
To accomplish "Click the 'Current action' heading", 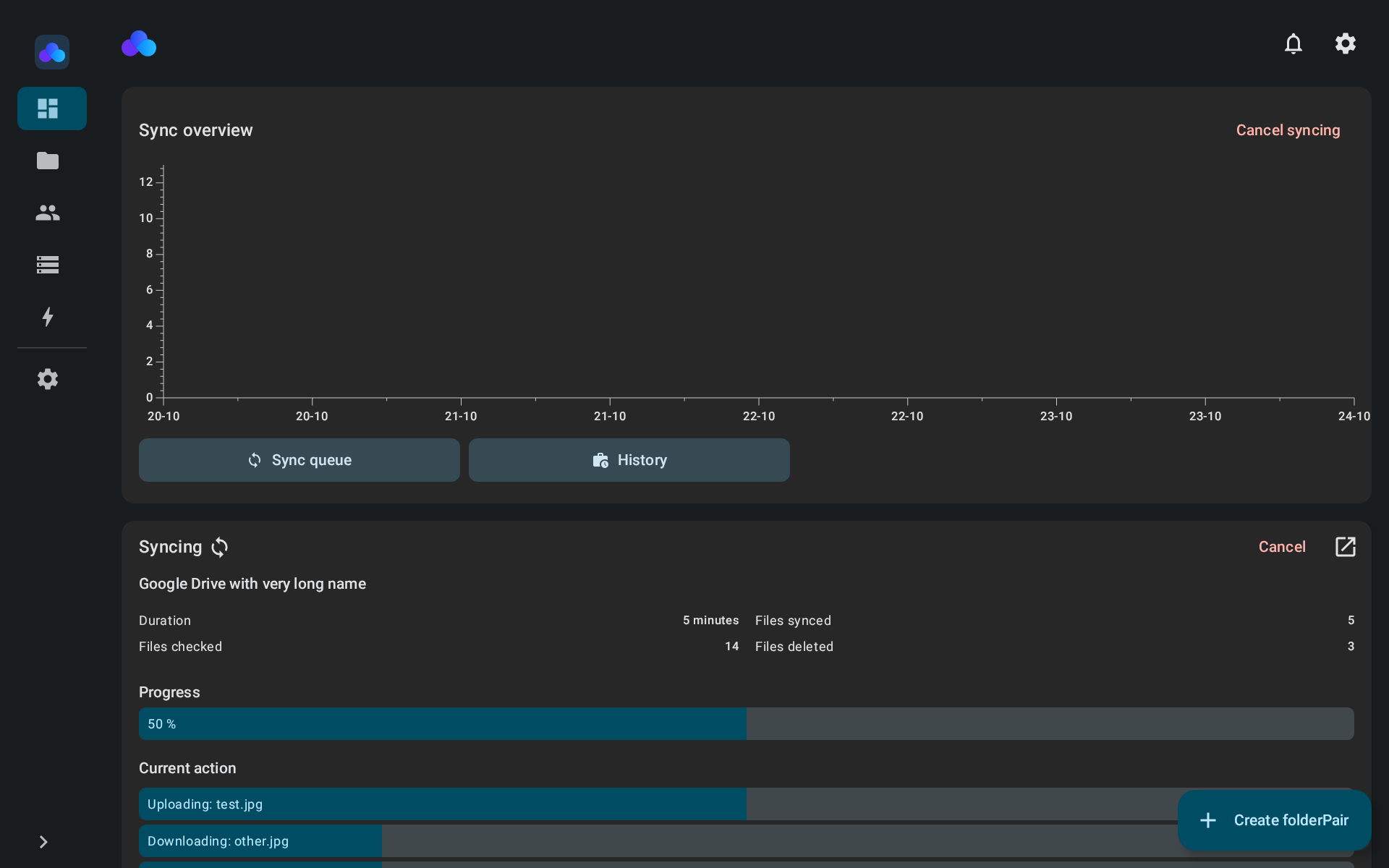I will click(x=187, y=768).
